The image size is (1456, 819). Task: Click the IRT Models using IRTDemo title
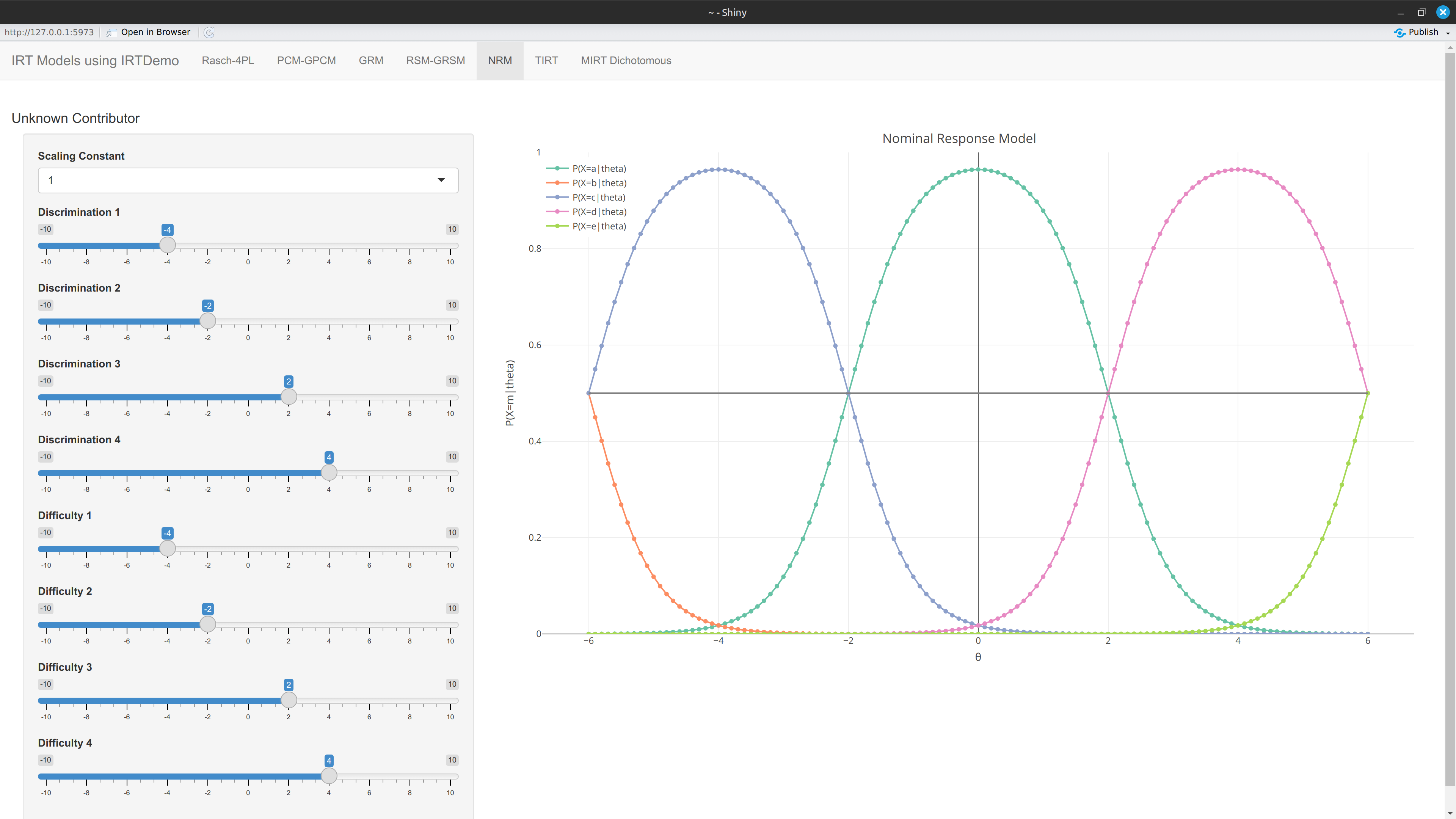tap(95, 61)
